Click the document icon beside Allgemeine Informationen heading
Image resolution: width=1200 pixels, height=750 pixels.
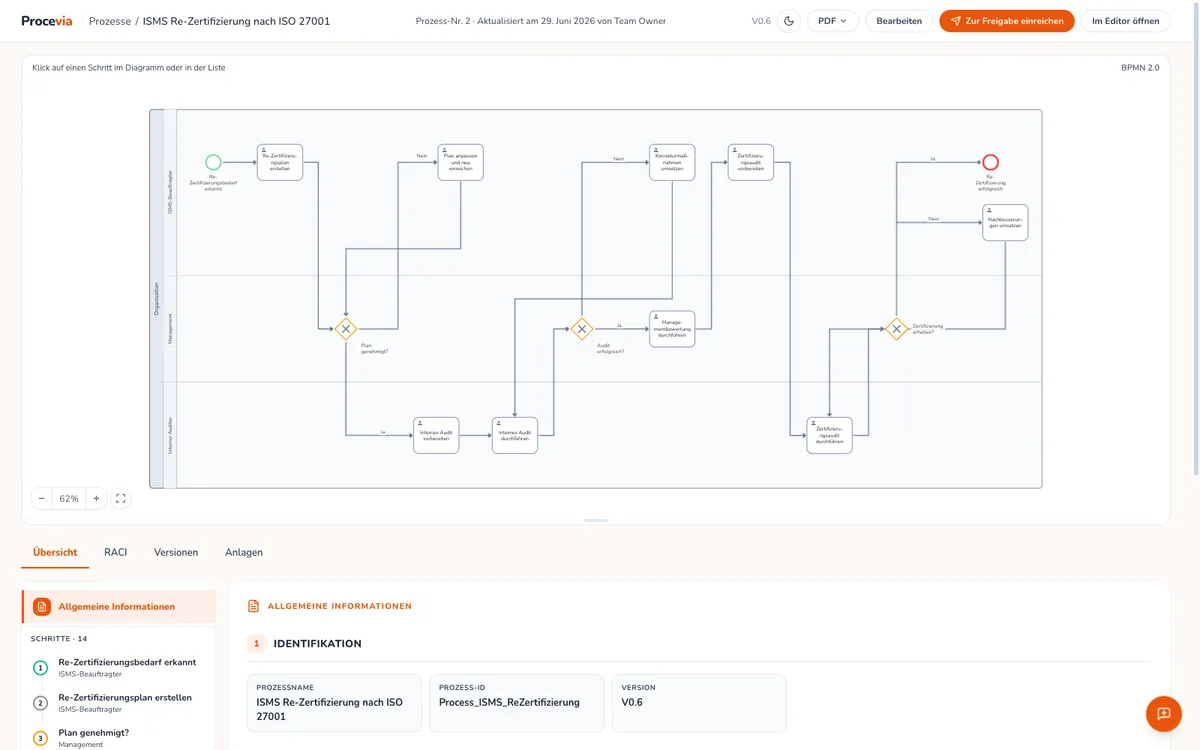(254, 606)
